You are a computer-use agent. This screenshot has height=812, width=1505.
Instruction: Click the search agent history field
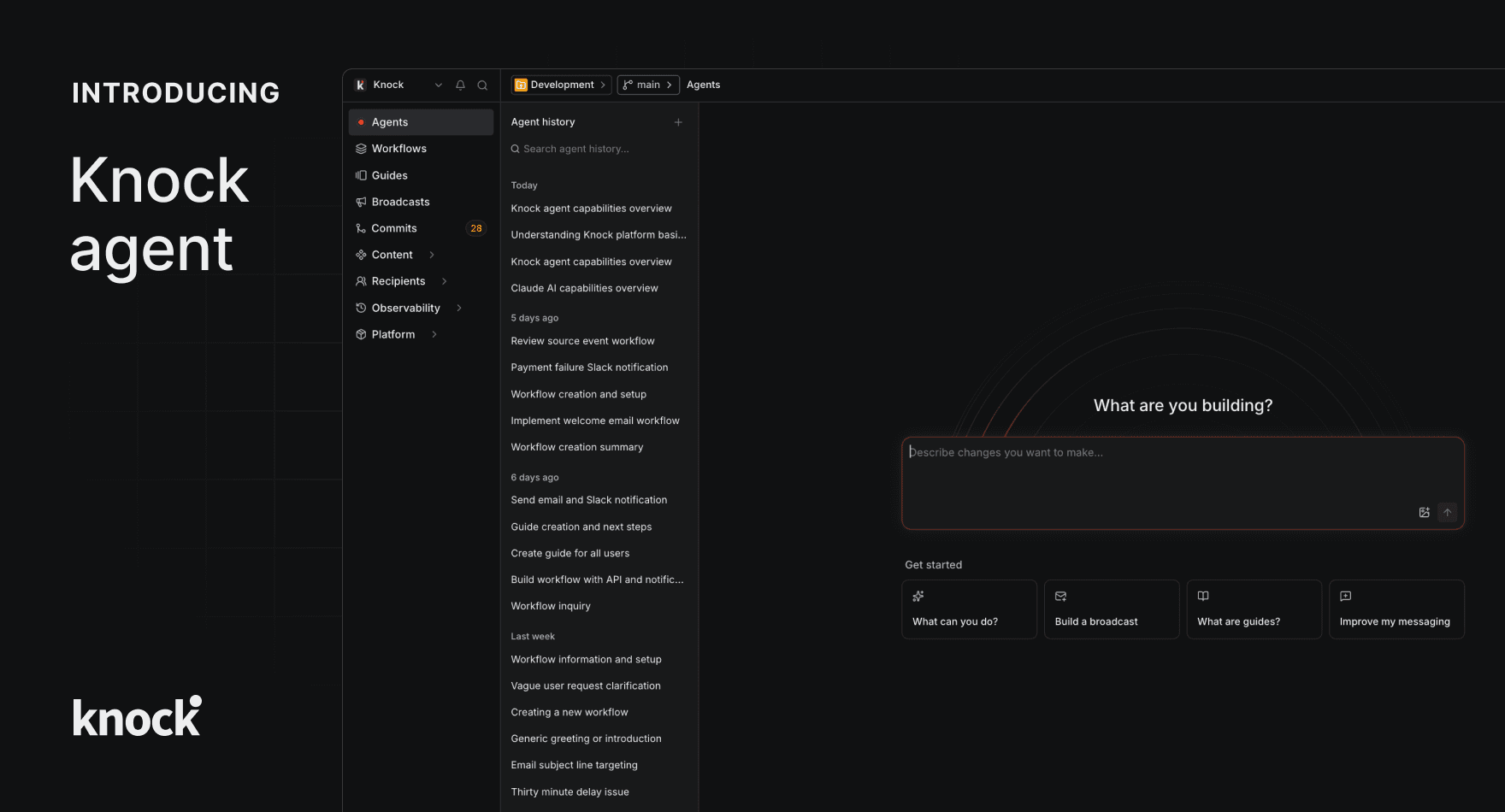tap(599, 149)
